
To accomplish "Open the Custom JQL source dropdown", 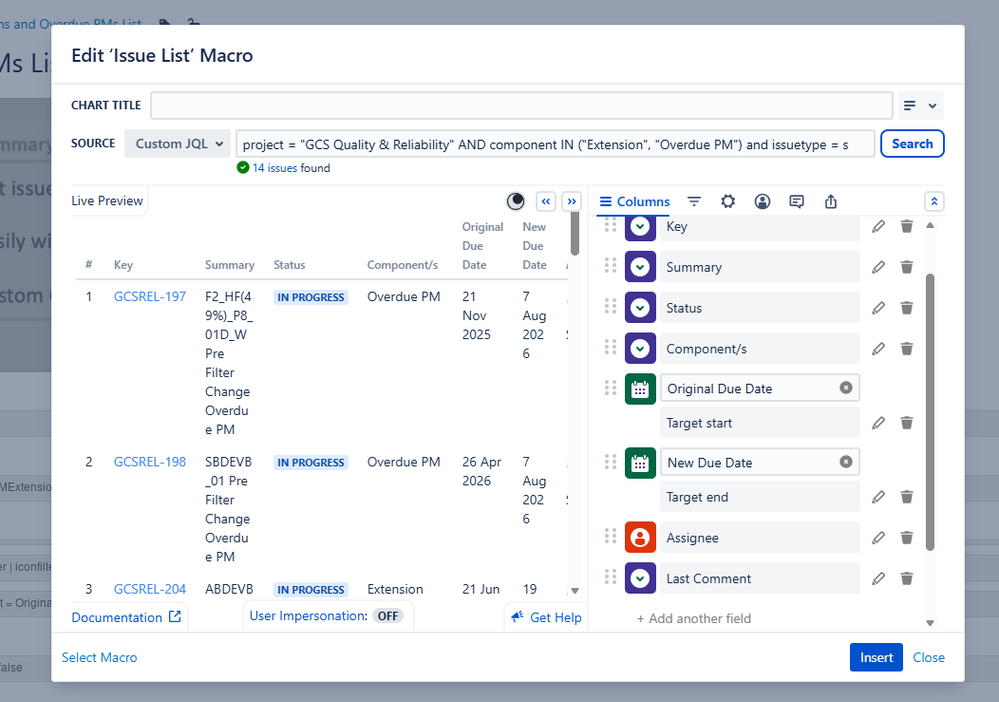I will tap(178, 144).
